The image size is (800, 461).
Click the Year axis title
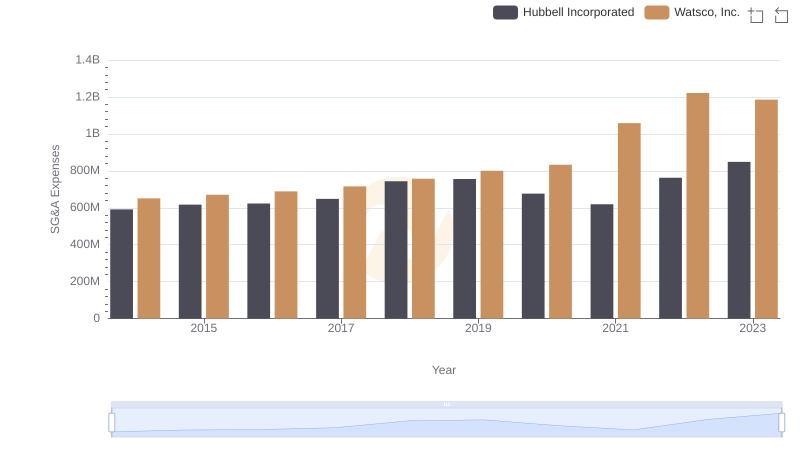coord(444,370)
